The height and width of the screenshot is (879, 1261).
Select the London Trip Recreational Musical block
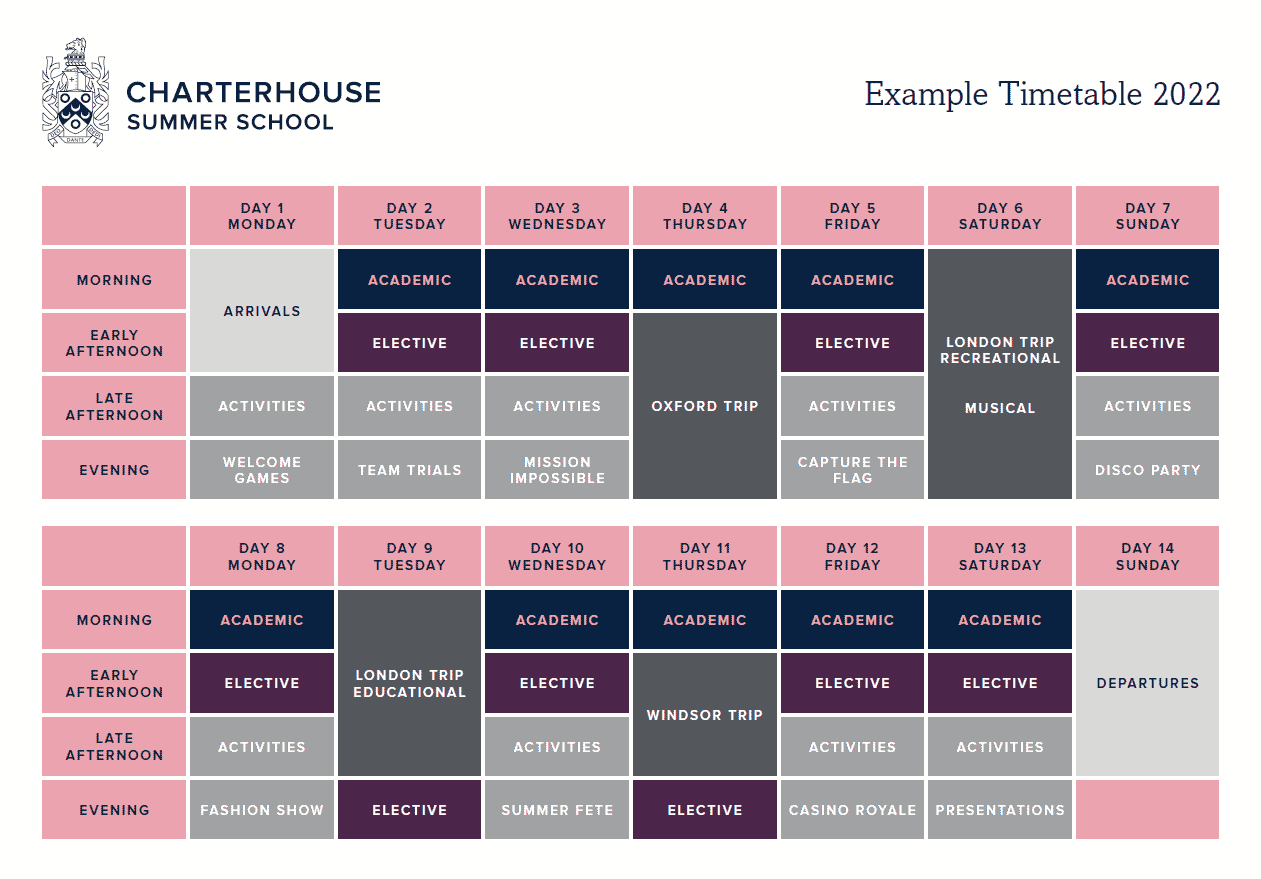point(1000,374)
